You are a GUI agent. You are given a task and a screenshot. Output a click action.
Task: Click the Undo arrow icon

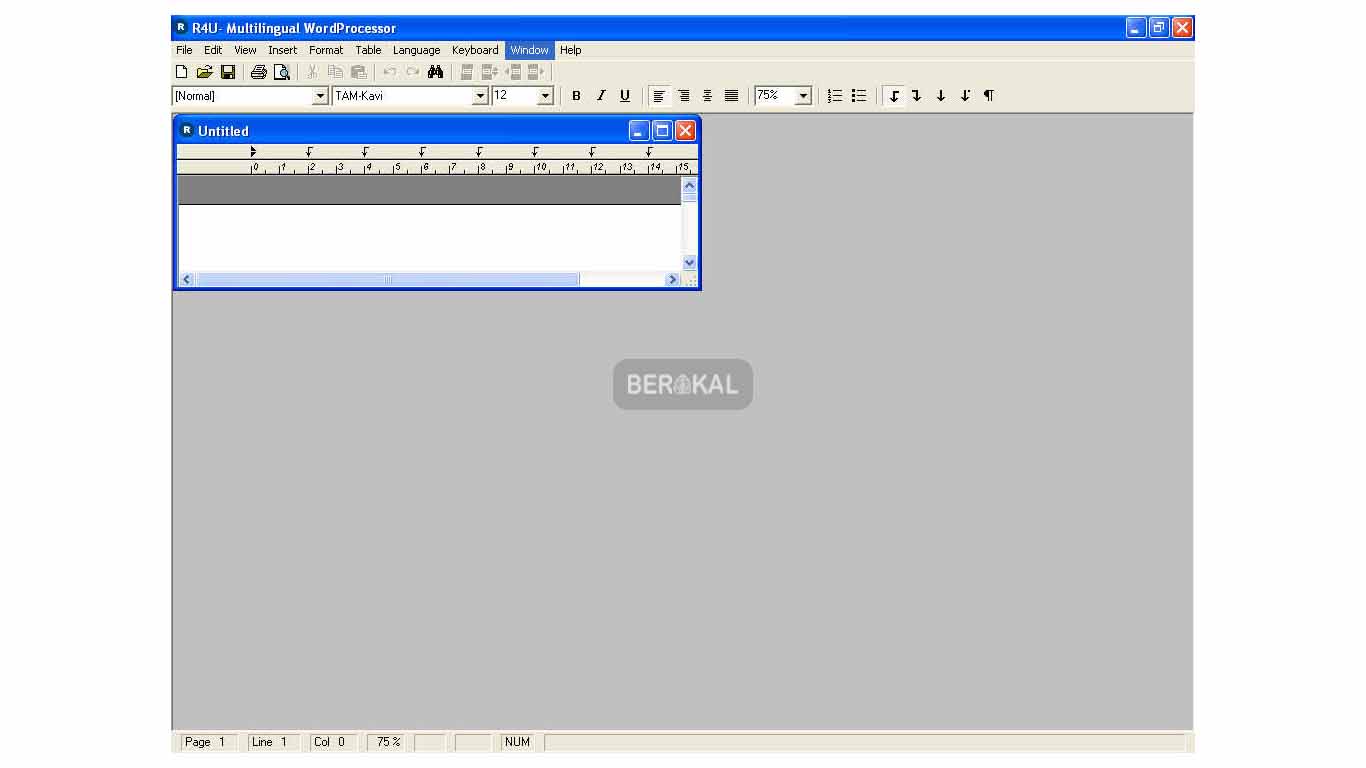tap(390, 72)
